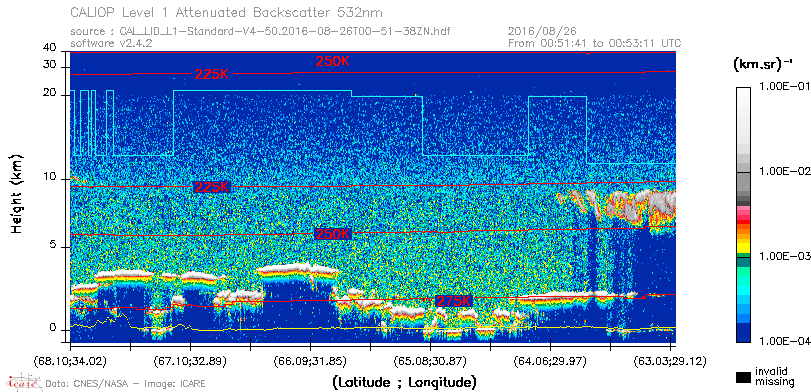Click the 'Height (km)' axis label

click(17, 193)
